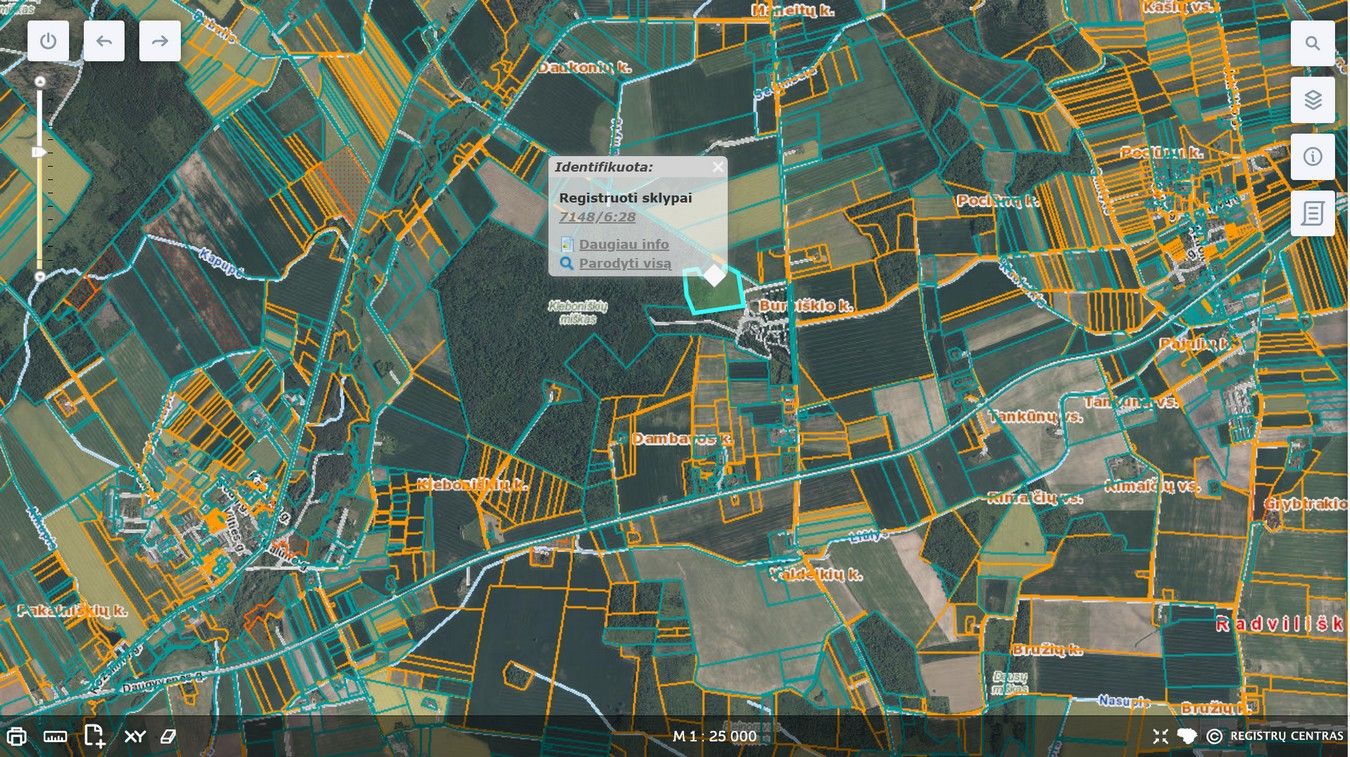Click the print map icon

pos(16,736)
